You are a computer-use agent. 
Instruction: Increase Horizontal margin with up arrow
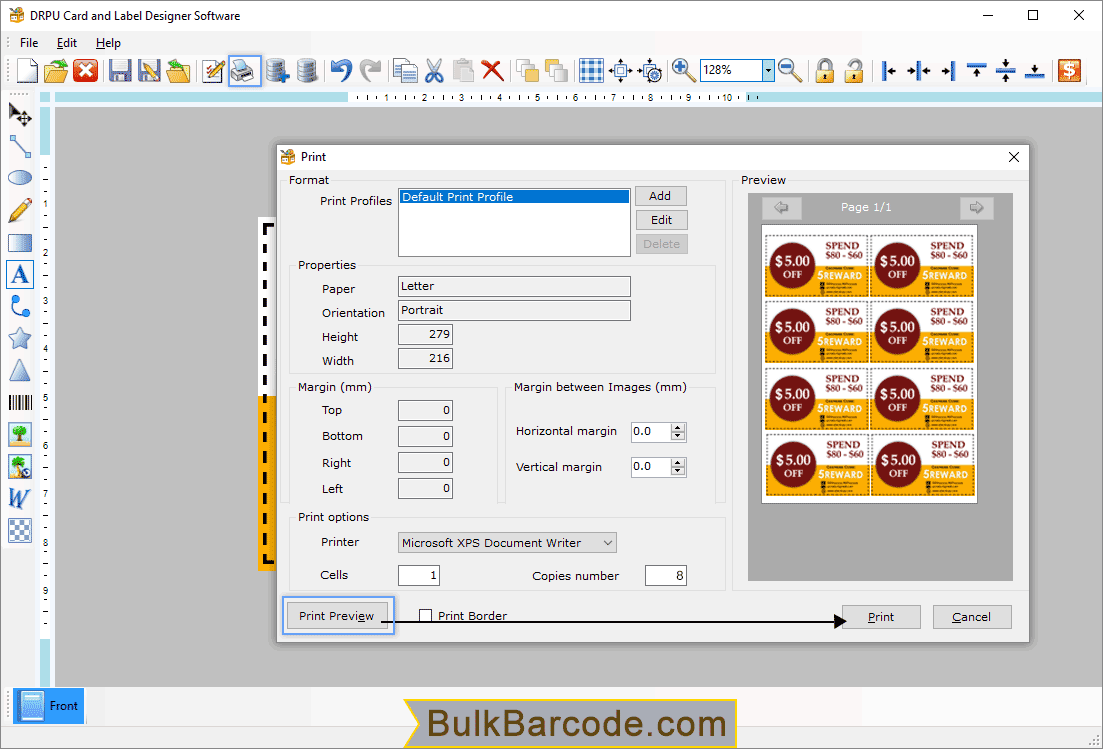pos(677,428)
